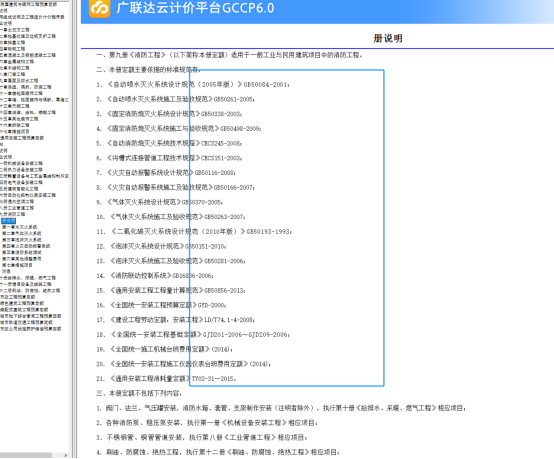Image resolution: width=554 pixels, height=459 pixels.
Task: Click line 16 citing GYD-2000
Action: pyautogui.click(x=161, y=305)
